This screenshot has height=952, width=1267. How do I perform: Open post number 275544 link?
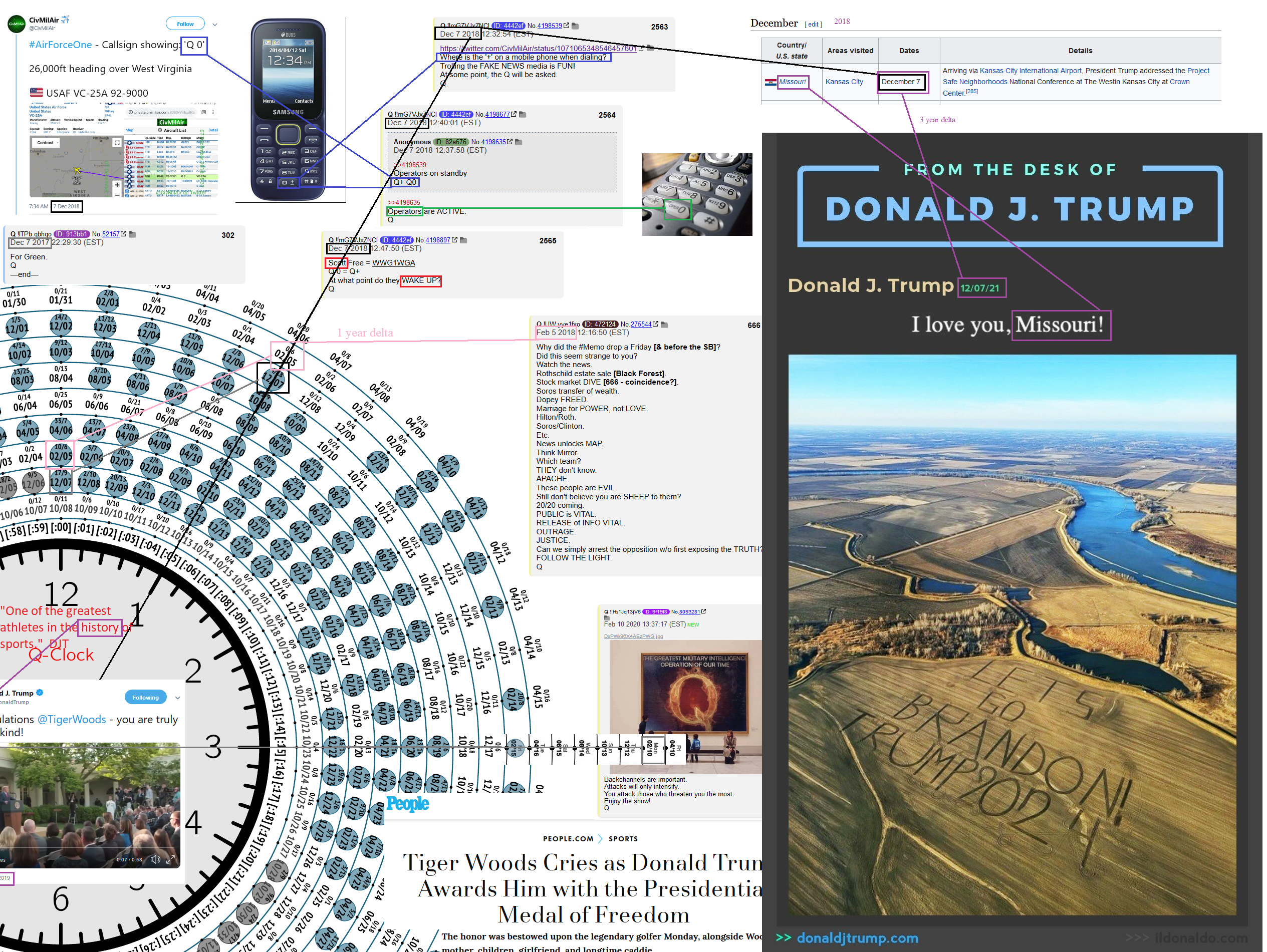pos(641,325)
